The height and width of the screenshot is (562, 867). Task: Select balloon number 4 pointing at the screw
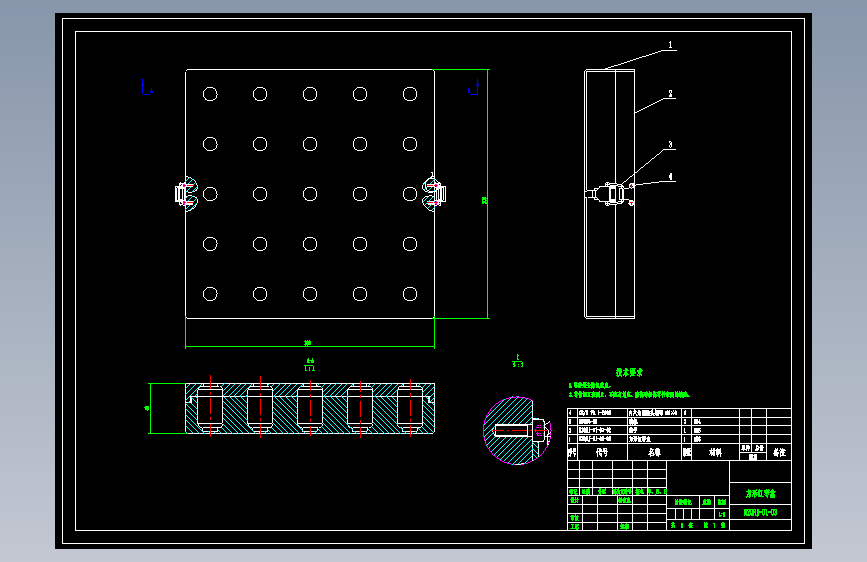pos(670,177)
